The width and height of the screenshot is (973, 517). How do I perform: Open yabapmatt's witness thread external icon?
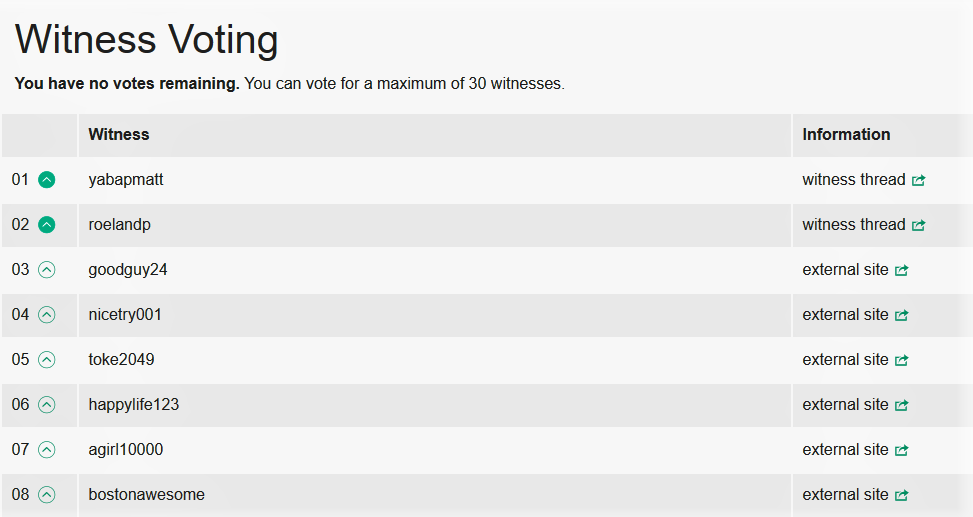918,181
